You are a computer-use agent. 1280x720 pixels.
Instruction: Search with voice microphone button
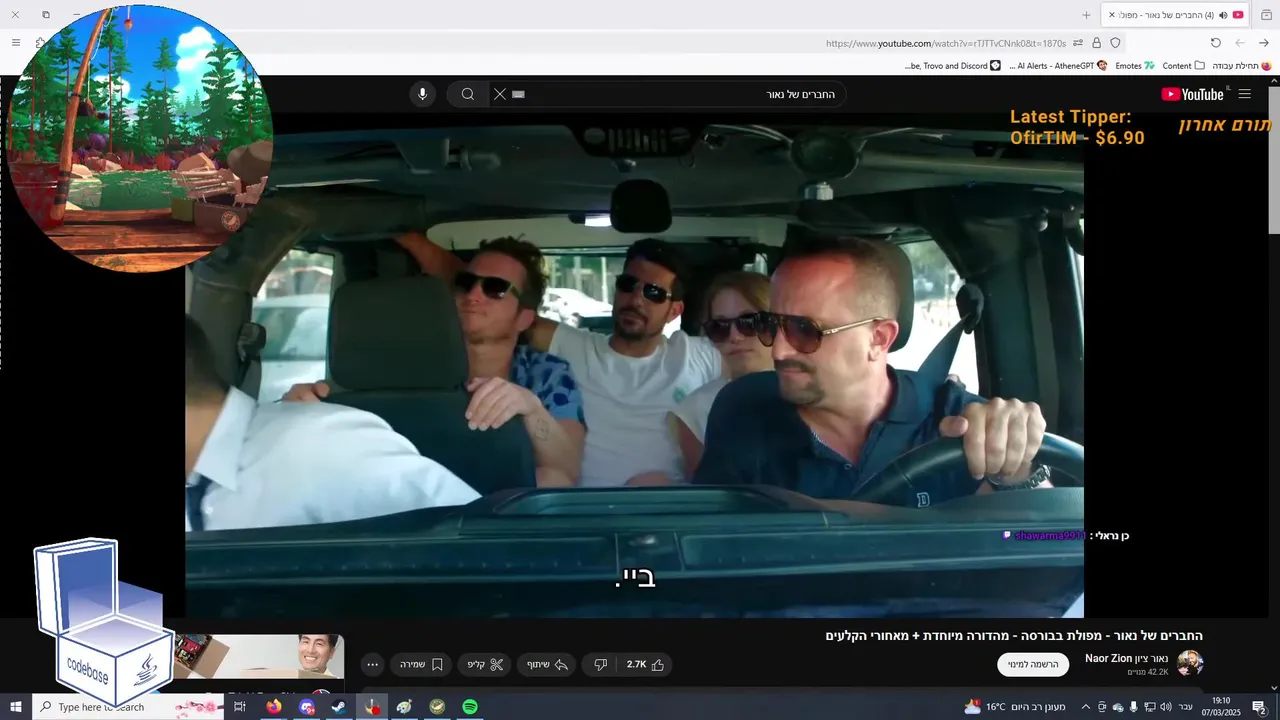click(422, 94)
